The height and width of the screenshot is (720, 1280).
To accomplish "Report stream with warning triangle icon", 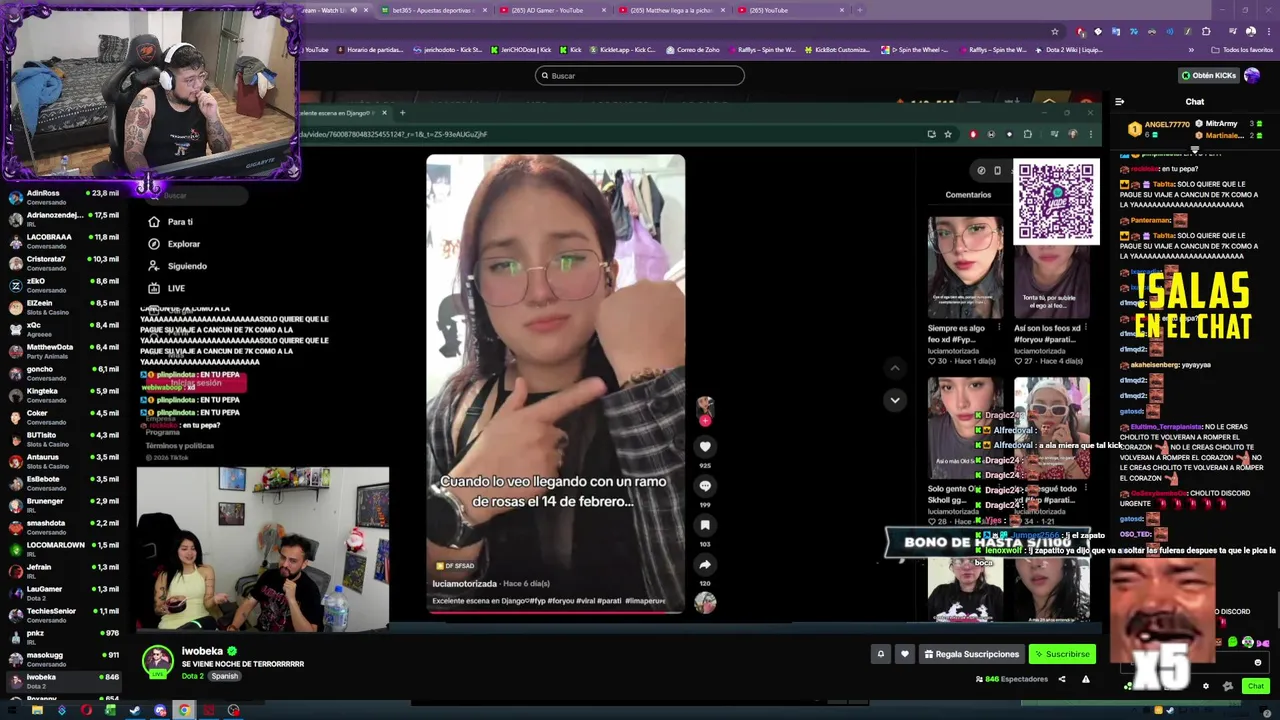I will pos(1085,679).
